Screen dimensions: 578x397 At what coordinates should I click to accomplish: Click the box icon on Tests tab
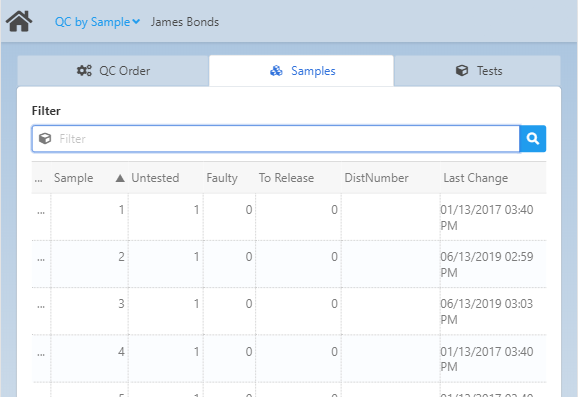(462, 70)
